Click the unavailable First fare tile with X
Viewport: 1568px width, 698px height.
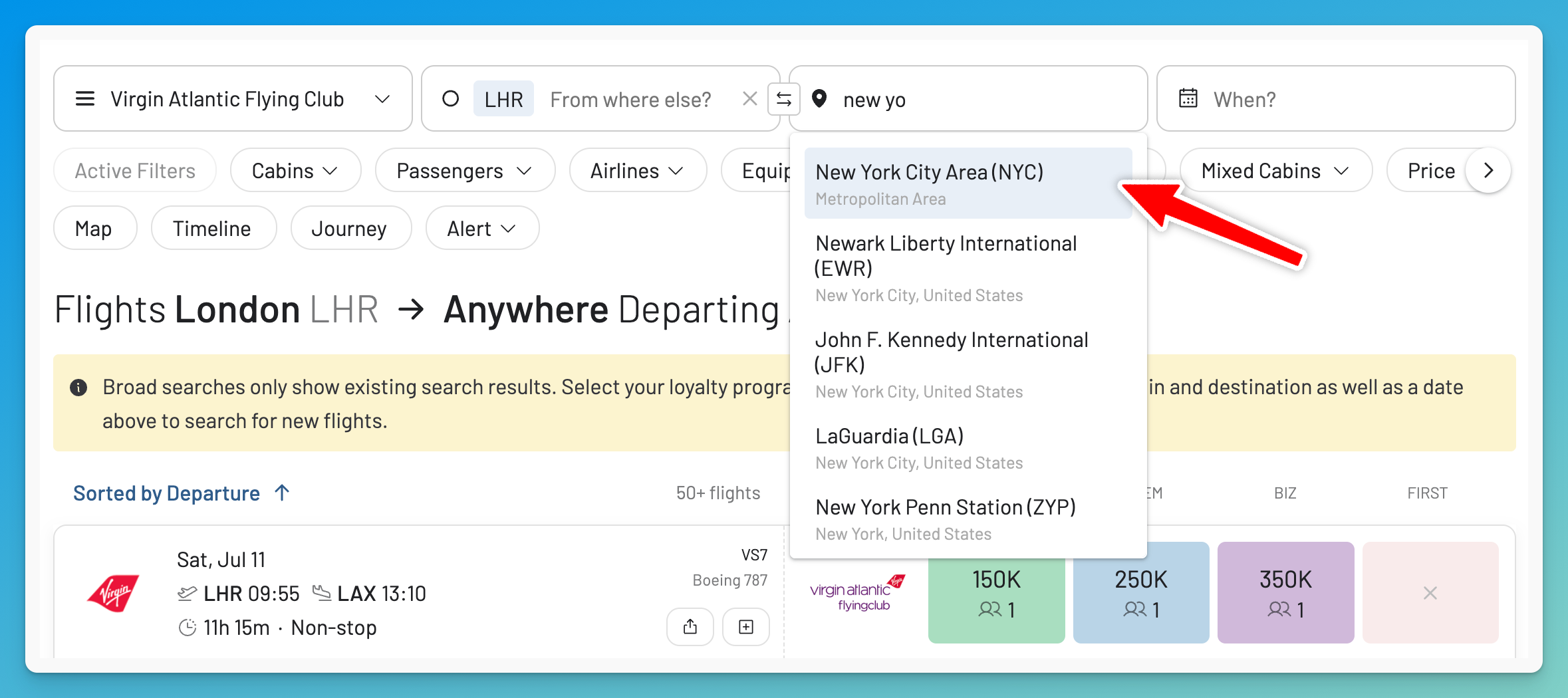coord(1430,592)
